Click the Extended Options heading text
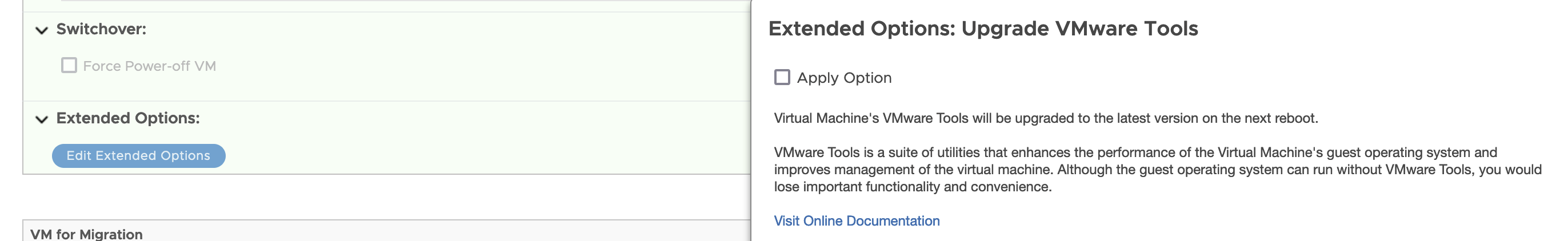Screen dimensions: 1568x241 128,118
